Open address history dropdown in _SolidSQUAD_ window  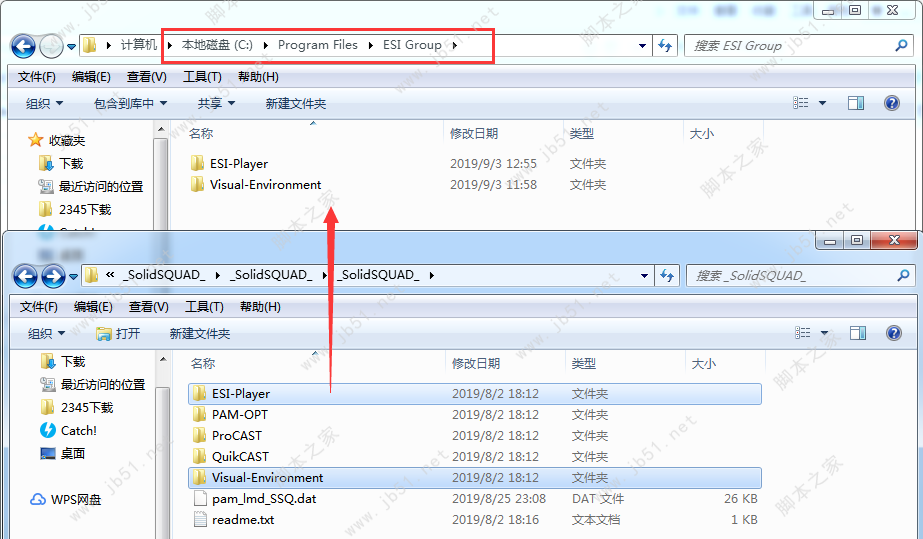coord(644,275)
